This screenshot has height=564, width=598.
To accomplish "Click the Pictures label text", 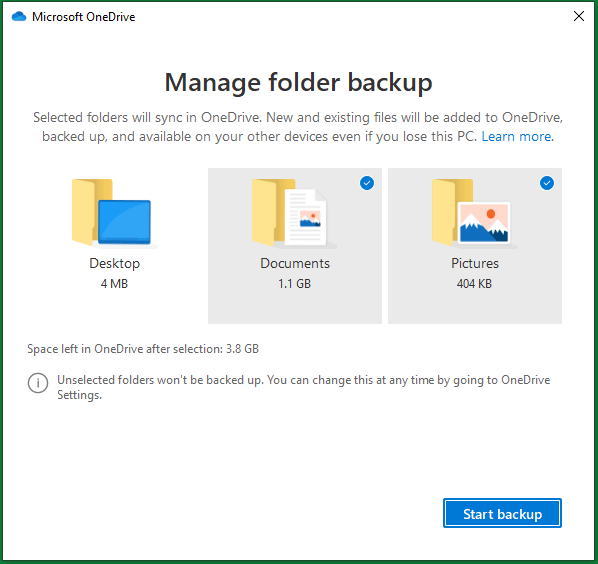I will pyautogui.click(x=475, y=264).
